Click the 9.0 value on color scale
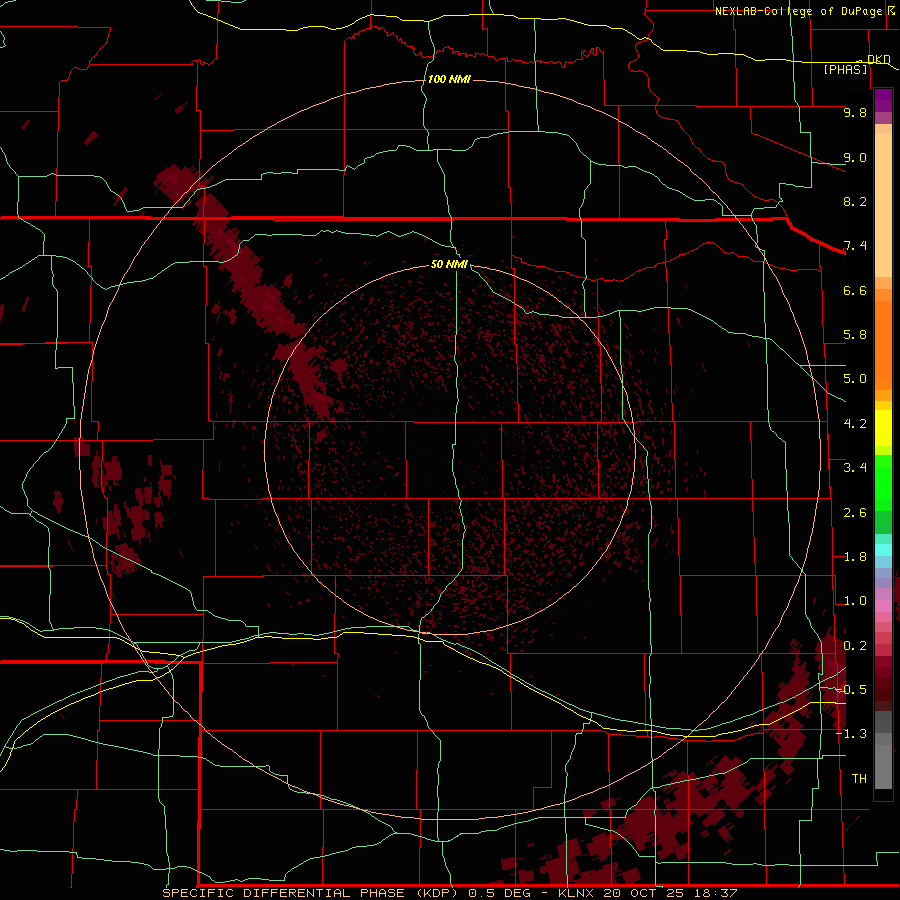This screenshot has height=900, width=900. pos(855,157)
